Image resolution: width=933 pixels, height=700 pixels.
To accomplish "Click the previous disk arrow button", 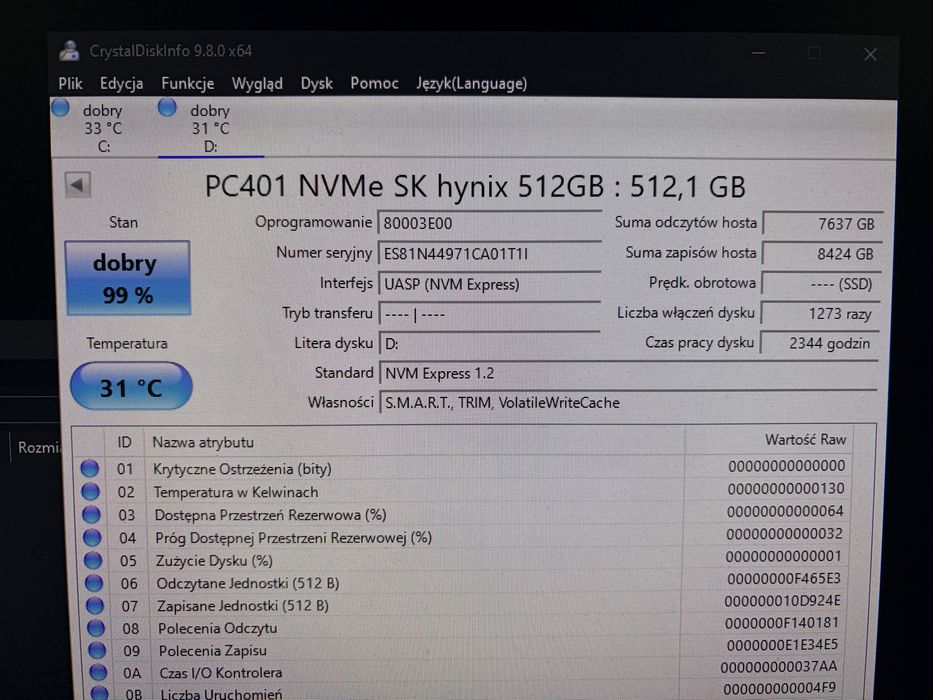I will tap(78, 185).
